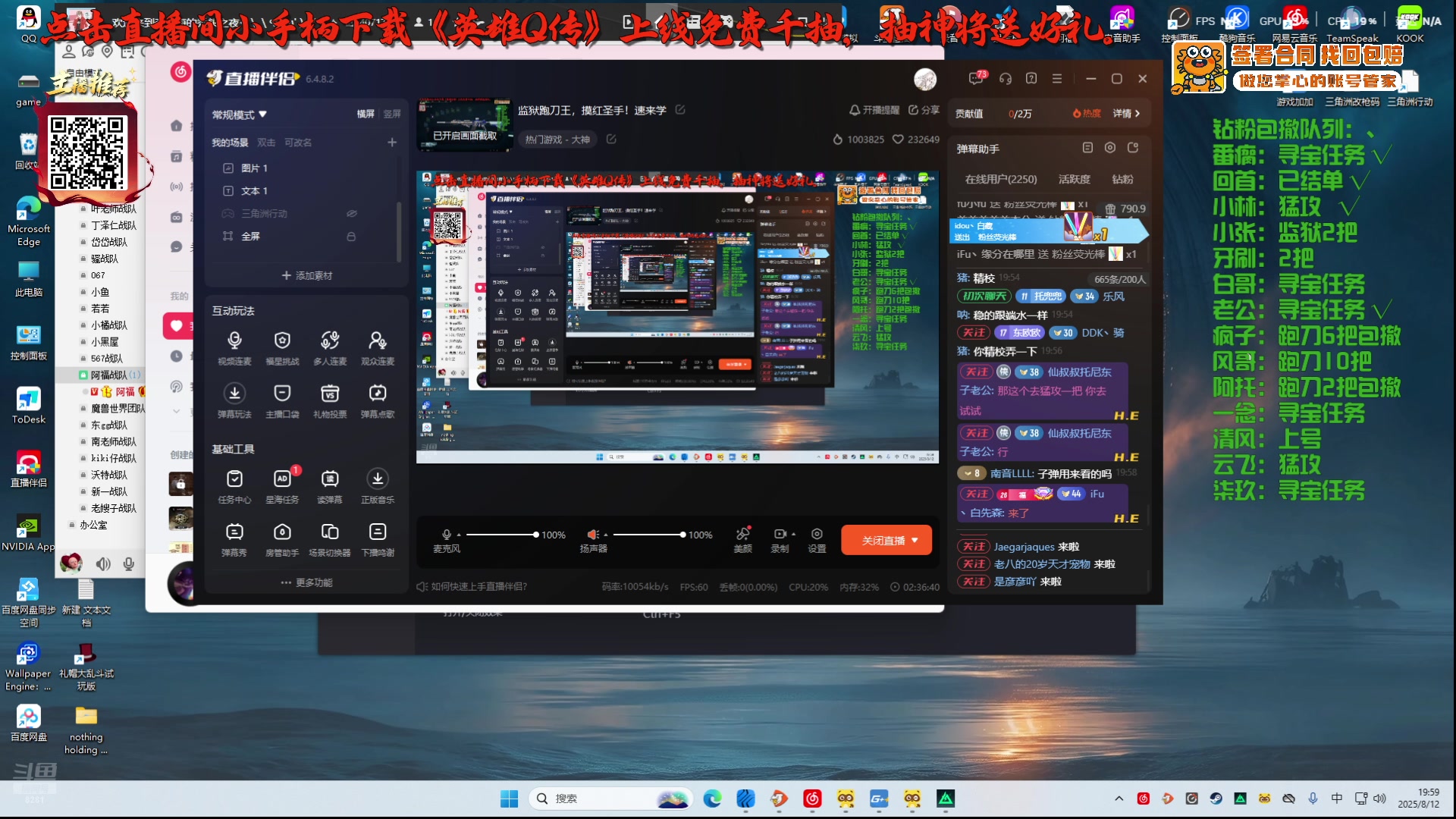
Task: Open customer service headset icon
Action: pyautogui.click(x=1006, y=78)
